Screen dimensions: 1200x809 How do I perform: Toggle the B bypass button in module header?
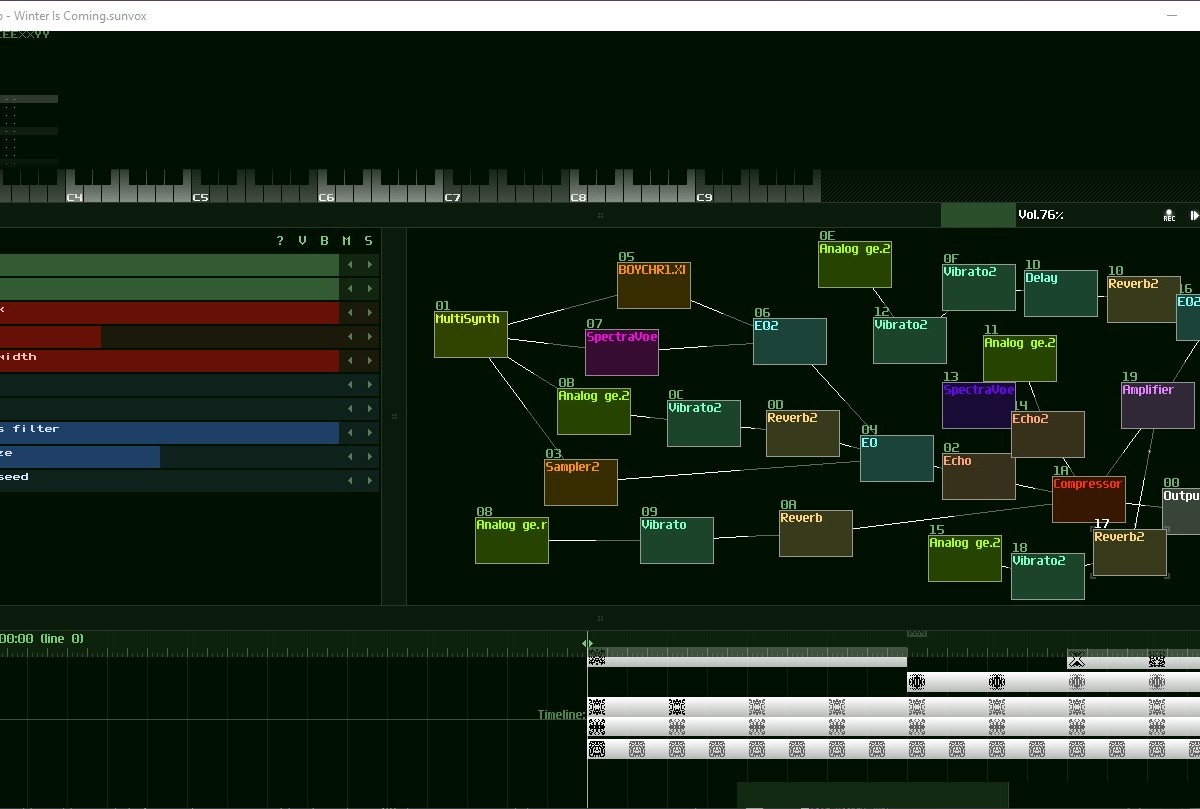(324, 241)
